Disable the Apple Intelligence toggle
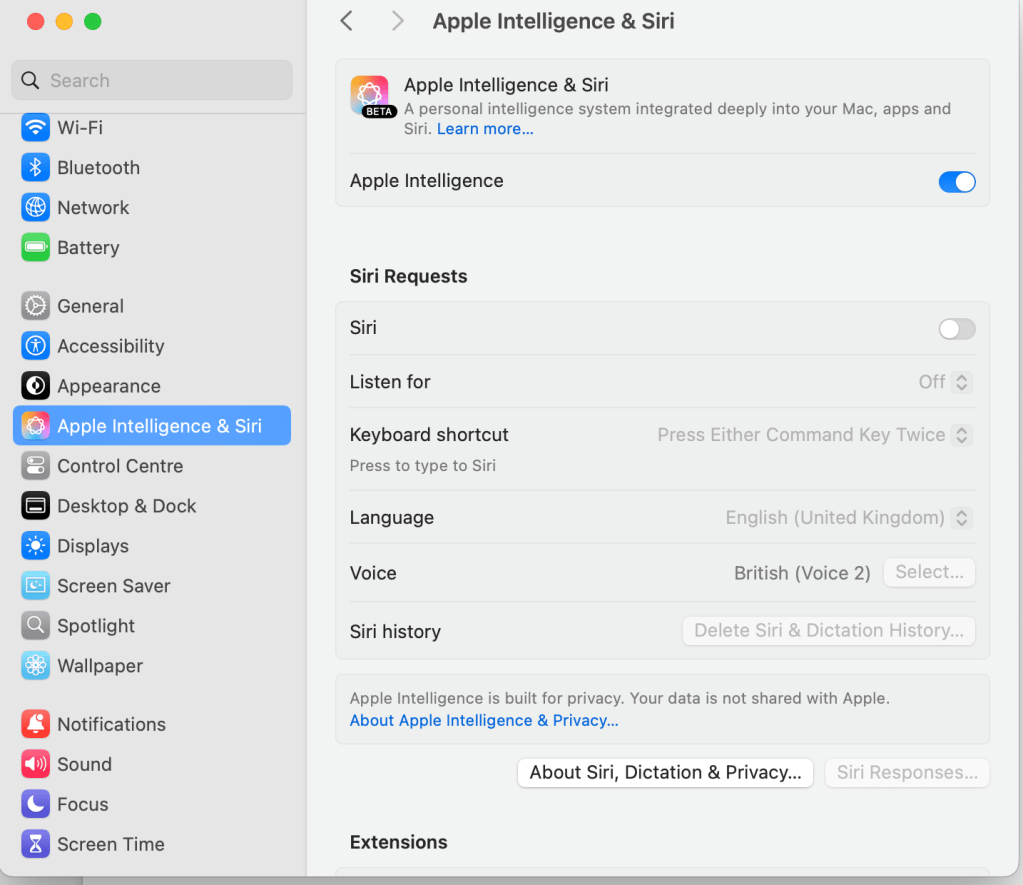The width and height of the screenshot is (1023, 885). point(956,182)
